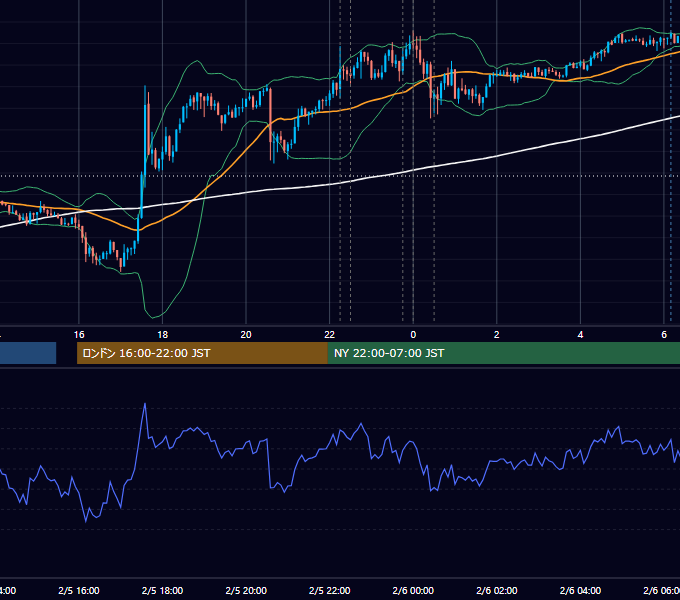Click the 2/5 16:00 date label
This screenshot has width=680, height=600.
click(x=79, y=590)
